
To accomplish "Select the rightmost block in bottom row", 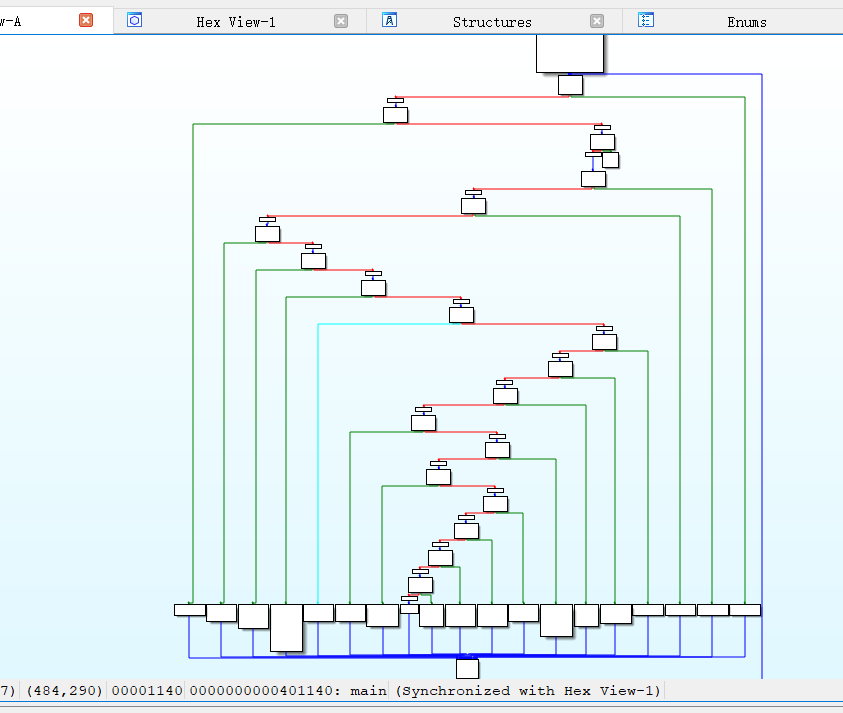I will (745, 610).
